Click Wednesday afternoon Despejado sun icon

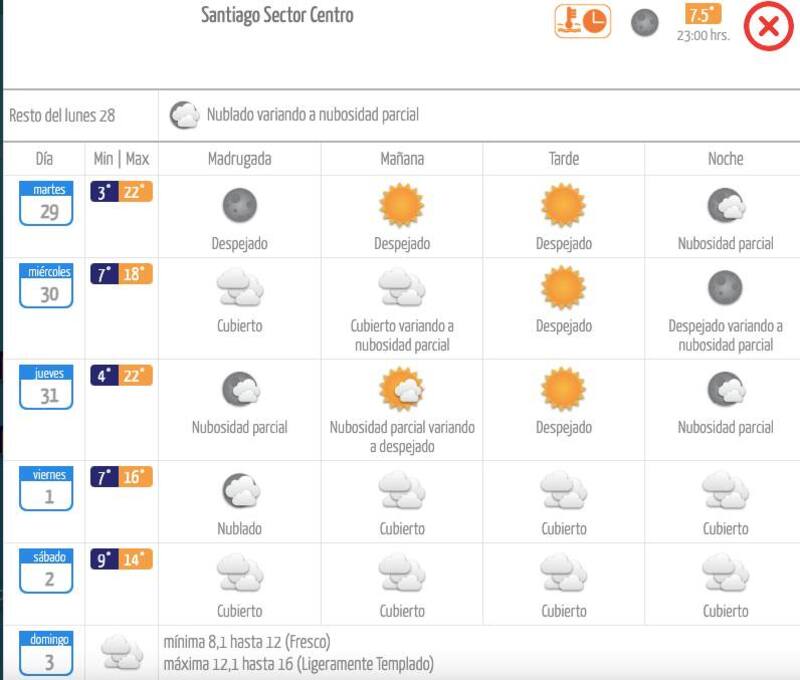point(563,289)
